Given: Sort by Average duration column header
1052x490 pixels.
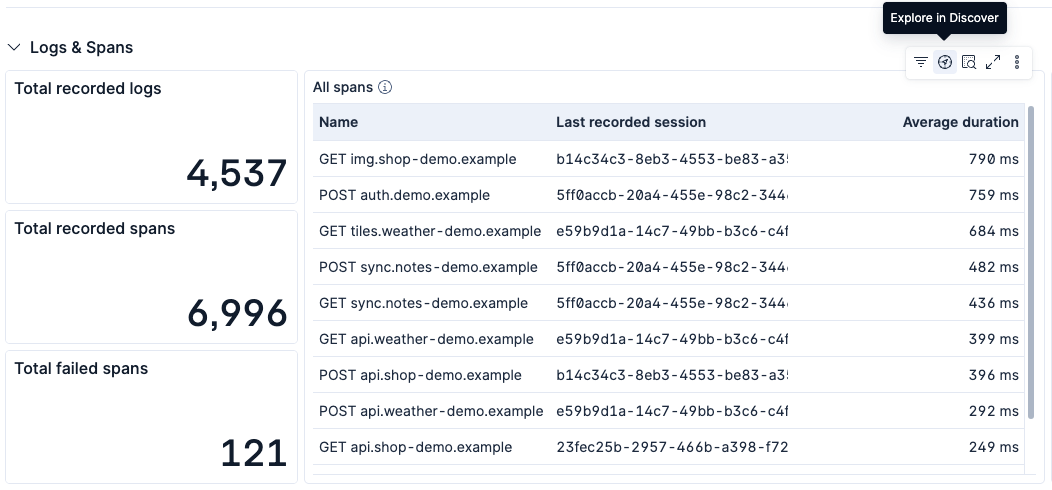Looking at the screenshot, I should 960,122.
